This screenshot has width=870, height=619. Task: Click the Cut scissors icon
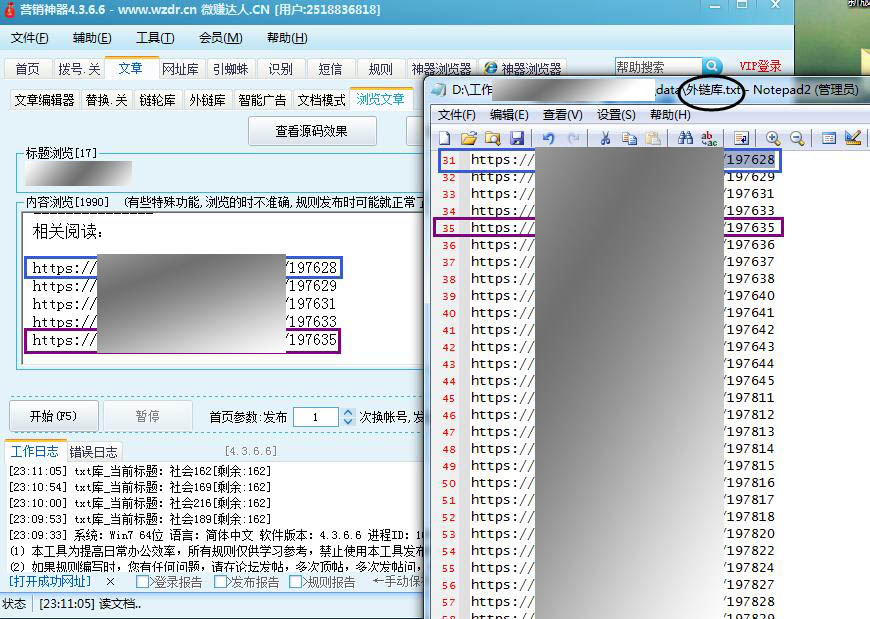tap(604, 138)
